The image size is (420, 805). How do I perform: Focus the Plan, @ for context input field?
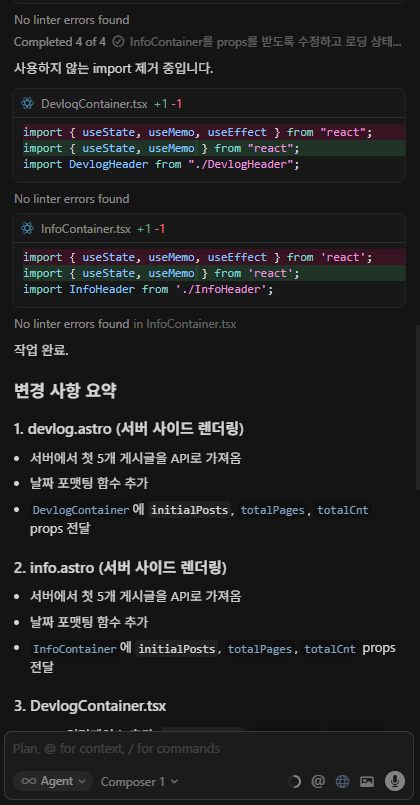pos(208,748)
